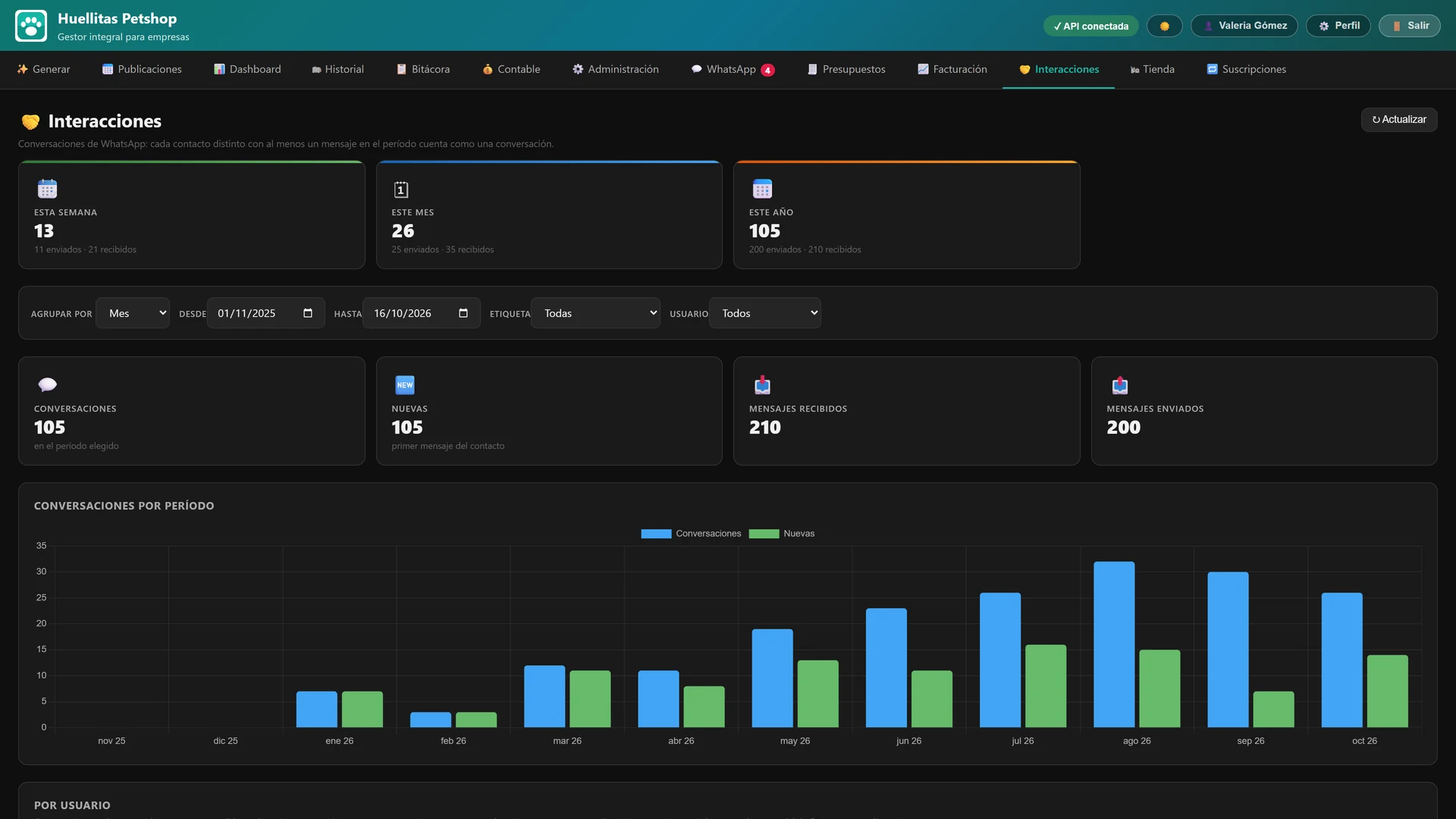Switch to the Dashboard tab
This screenshot has width=1456, height=819.
(x=247, y=69)
